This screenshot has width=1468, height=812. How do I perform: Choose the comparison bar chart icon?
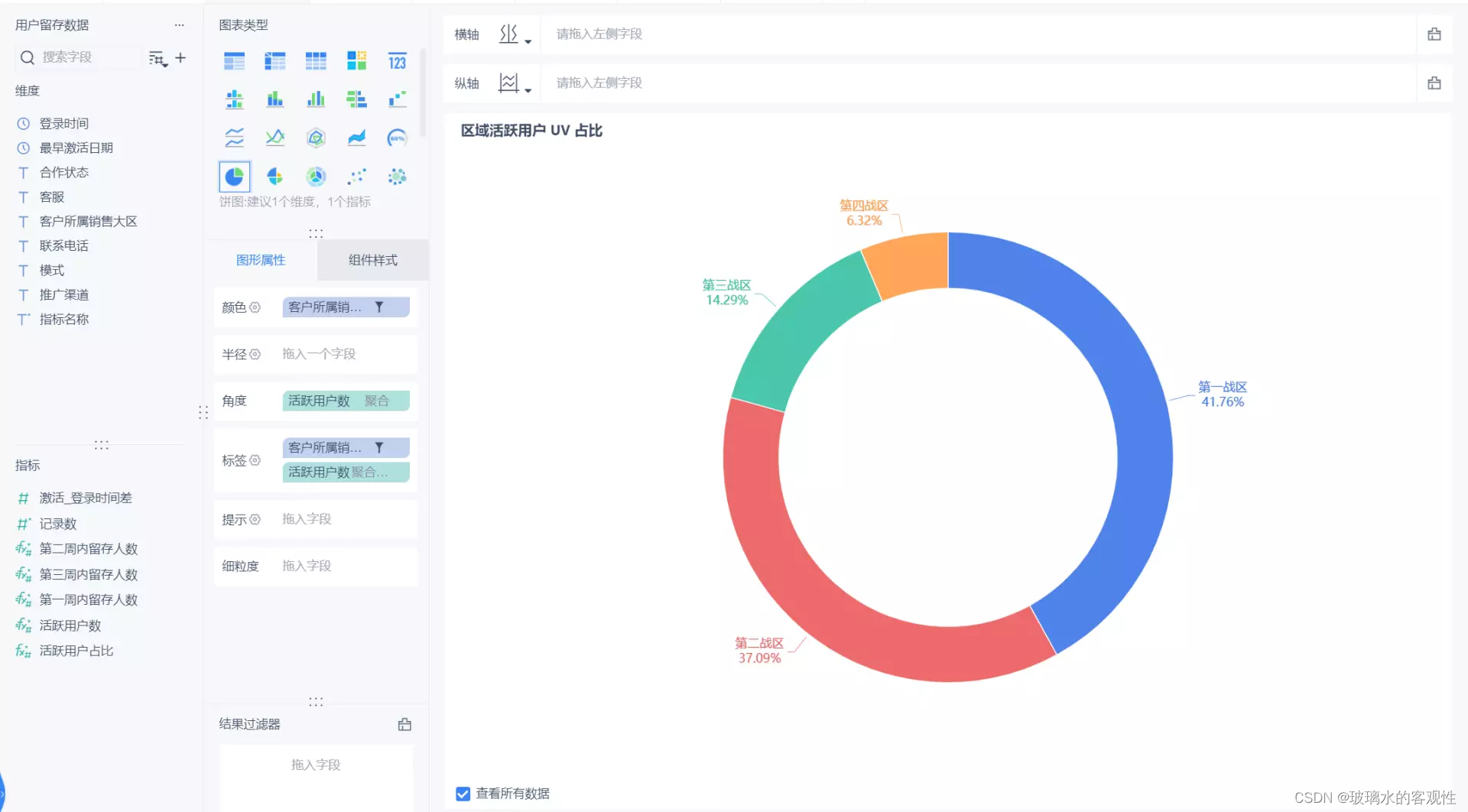tap(356, 99)
